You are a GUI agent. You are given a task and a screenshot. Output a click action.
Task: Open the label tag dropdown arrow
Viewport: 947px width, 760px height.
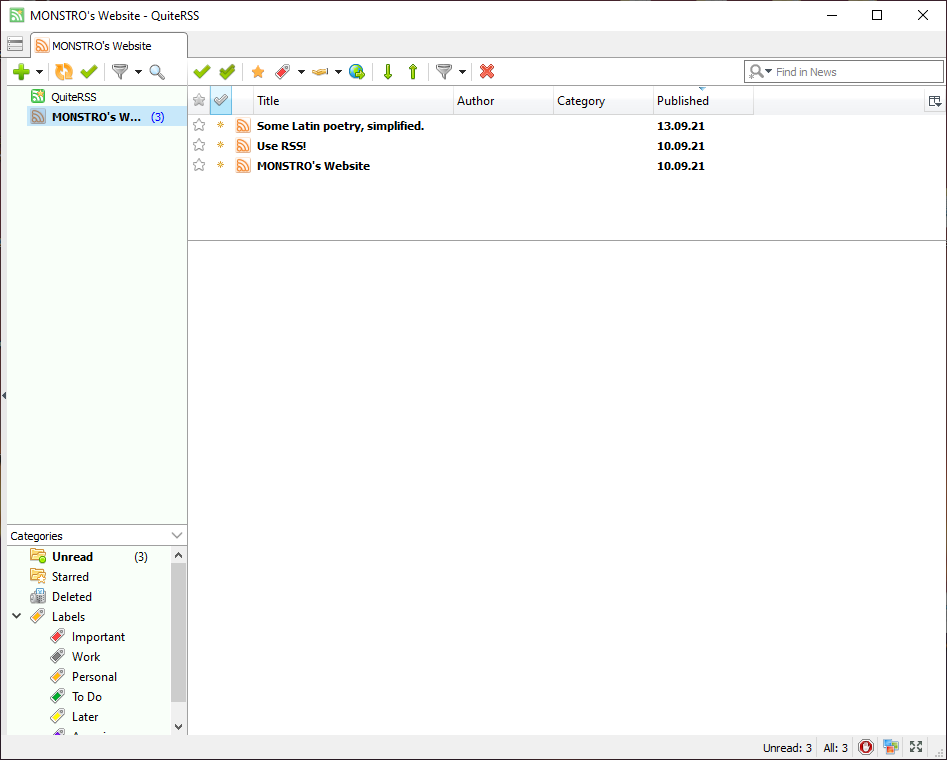[301, 72]
